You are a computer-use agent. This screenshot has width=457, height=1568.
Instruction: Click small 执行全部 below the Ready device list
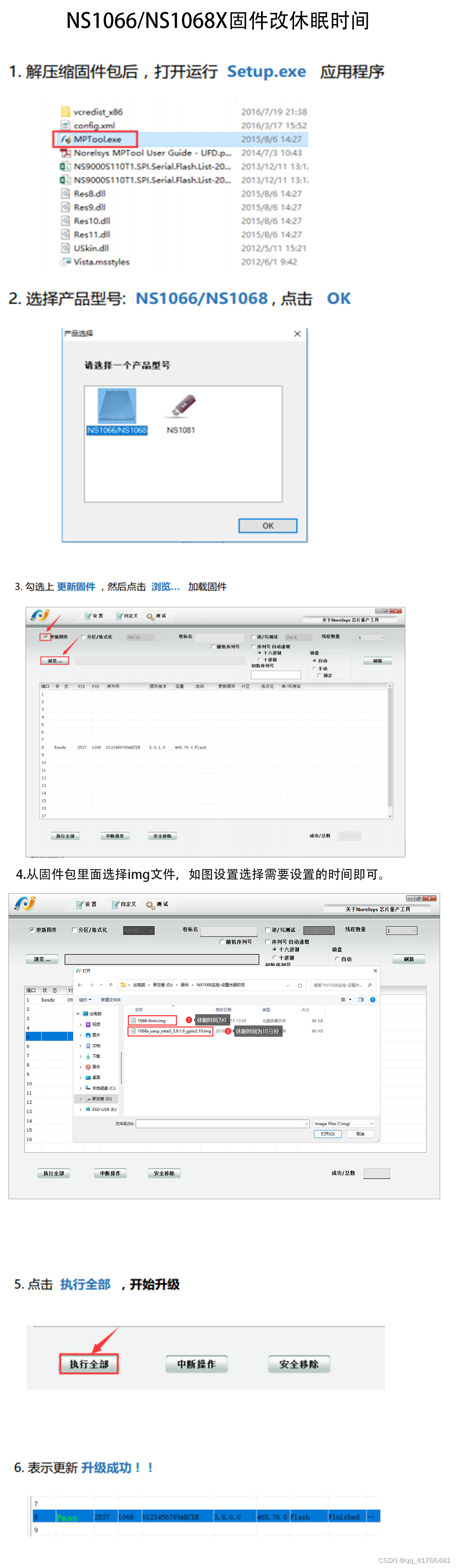tap(65, 836)
